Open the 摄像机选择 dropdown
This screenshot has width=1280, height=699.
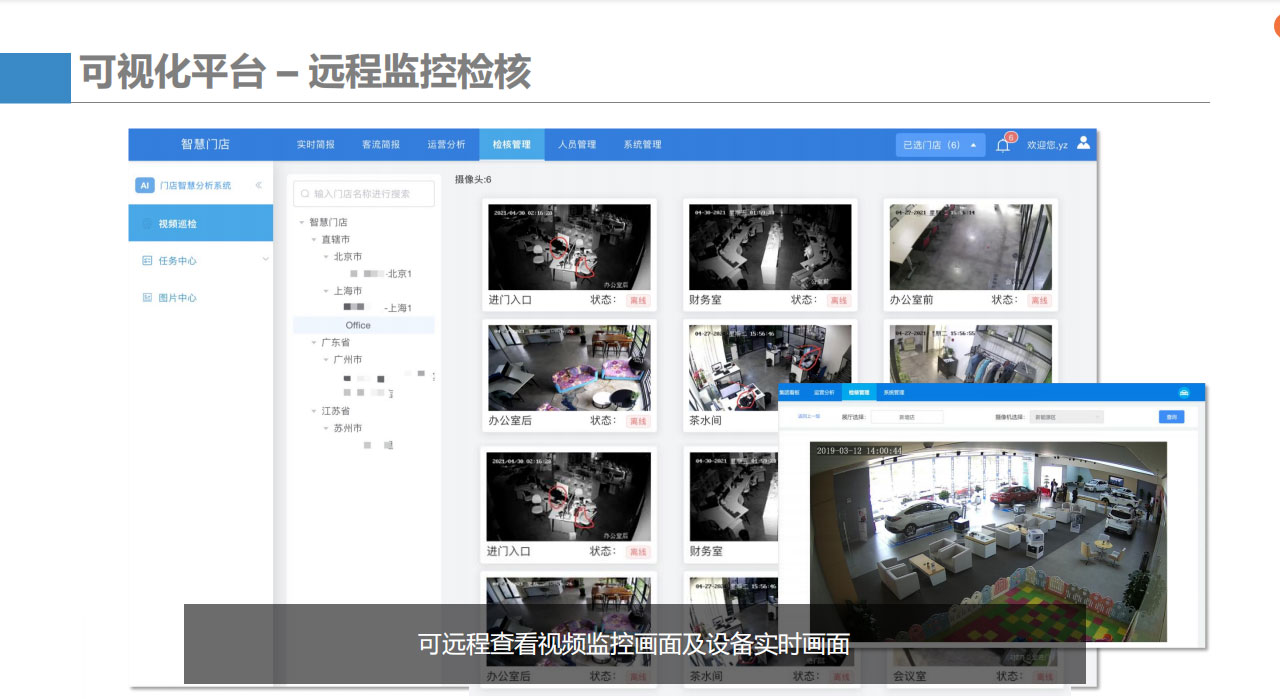pos(1067,416)
